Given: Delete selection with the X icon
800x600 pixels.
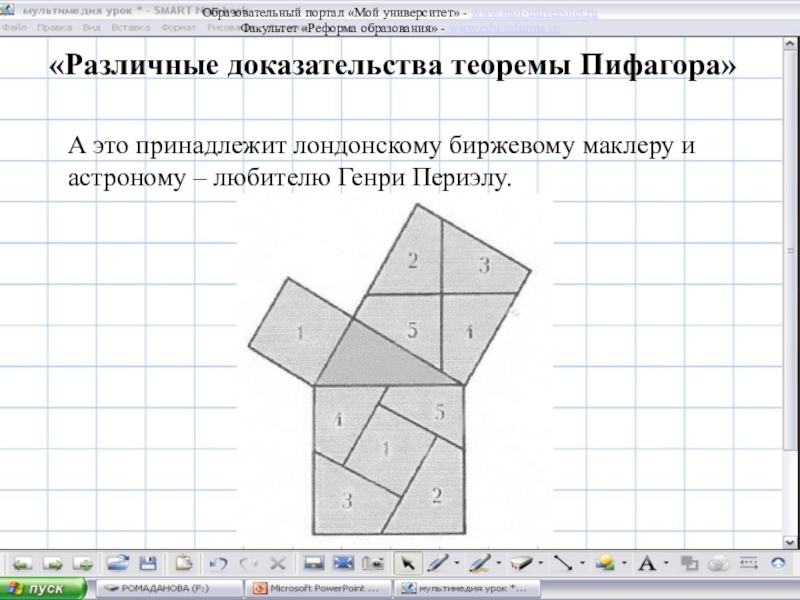Looking at the screenshot, I should click(x=278, y=564).
